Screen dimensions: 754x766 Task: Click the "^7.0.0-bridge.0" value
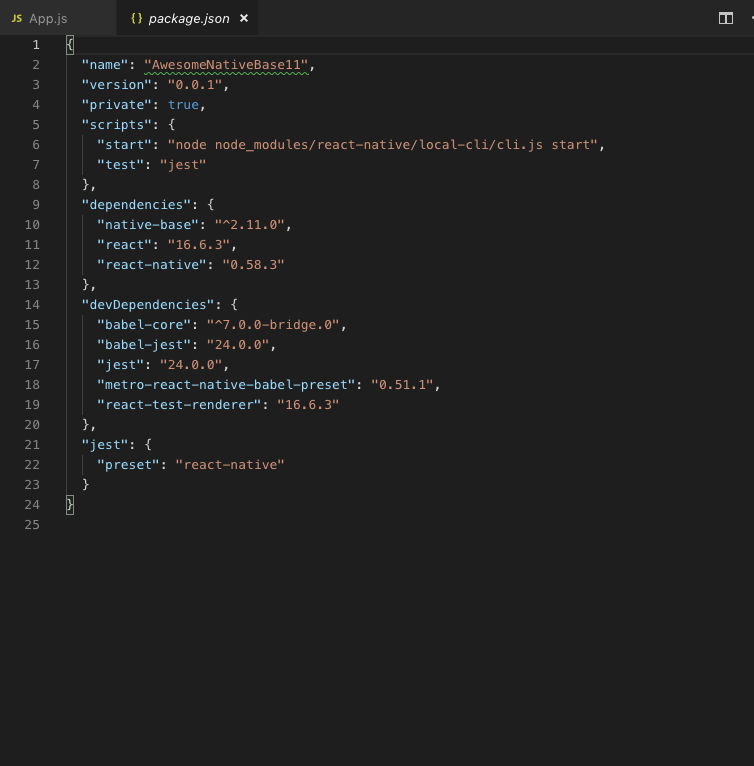point(273,325)
